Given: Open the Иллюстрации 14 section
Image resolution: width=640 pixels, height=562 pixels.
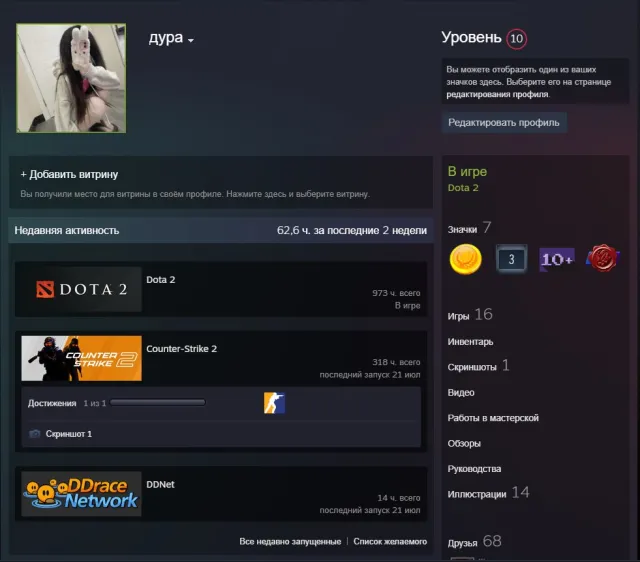Looking at the screenshot, I should click(488, 493).
